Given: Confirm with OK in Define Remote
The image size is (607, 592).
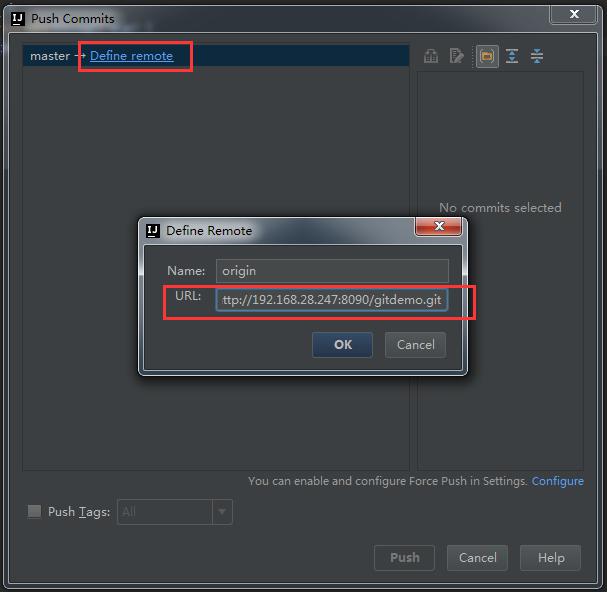Looking at the screenshot, I should pos(343,345).
